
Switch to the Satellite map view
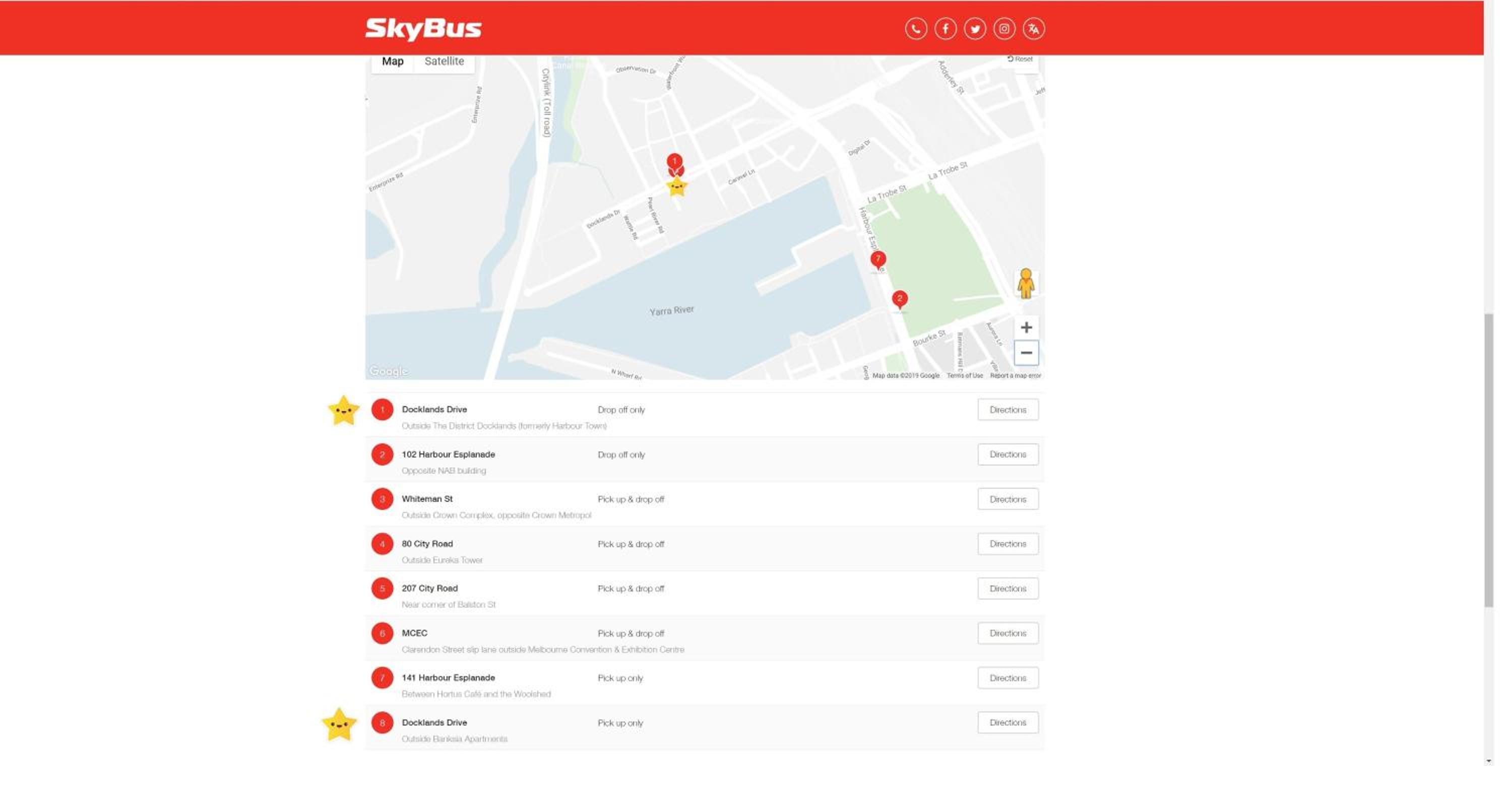[444, 61]
